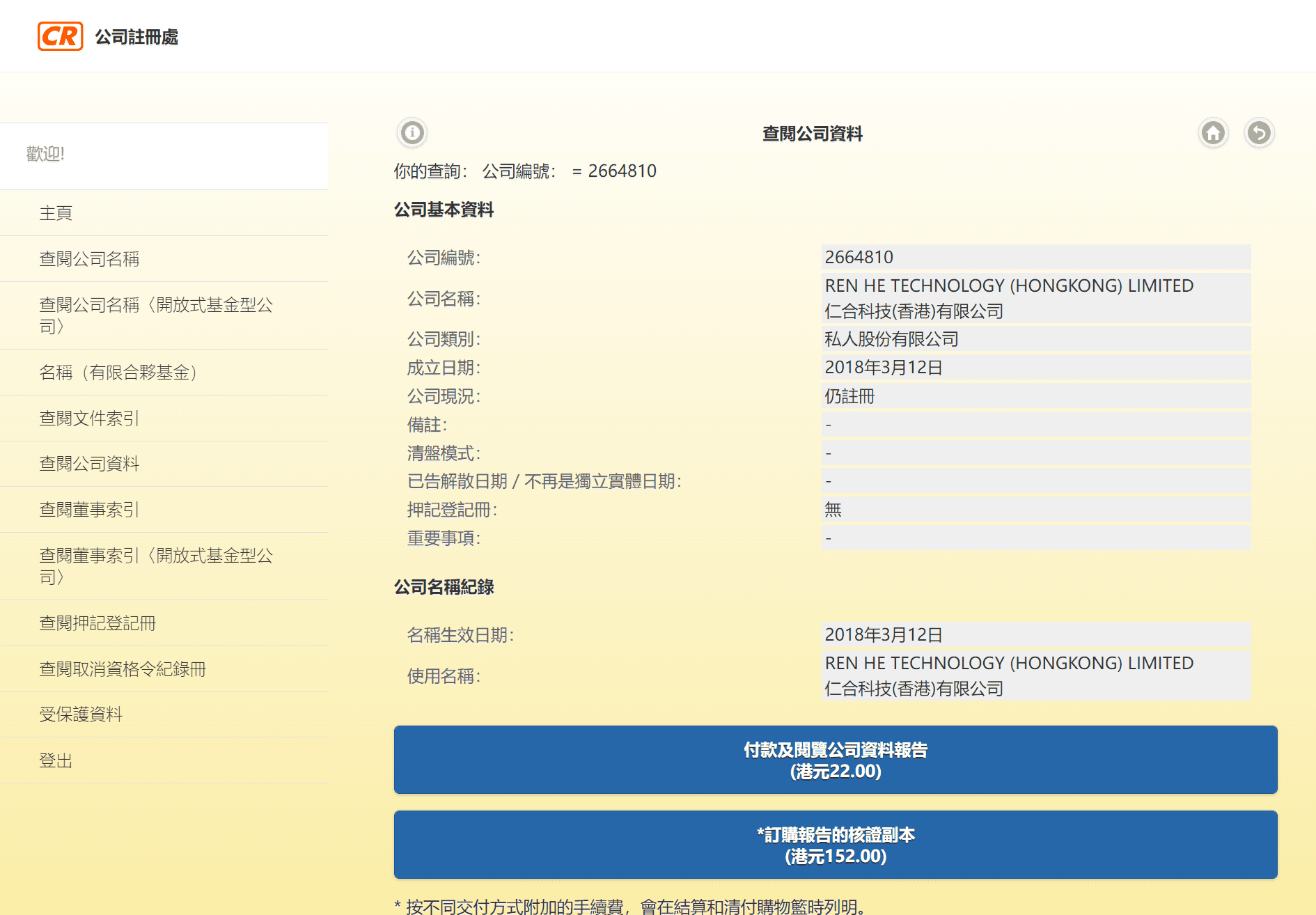The width and height of the screenshot is (1316, 915).
Task: Open the information icon beside the title
Action: [412, 132]
